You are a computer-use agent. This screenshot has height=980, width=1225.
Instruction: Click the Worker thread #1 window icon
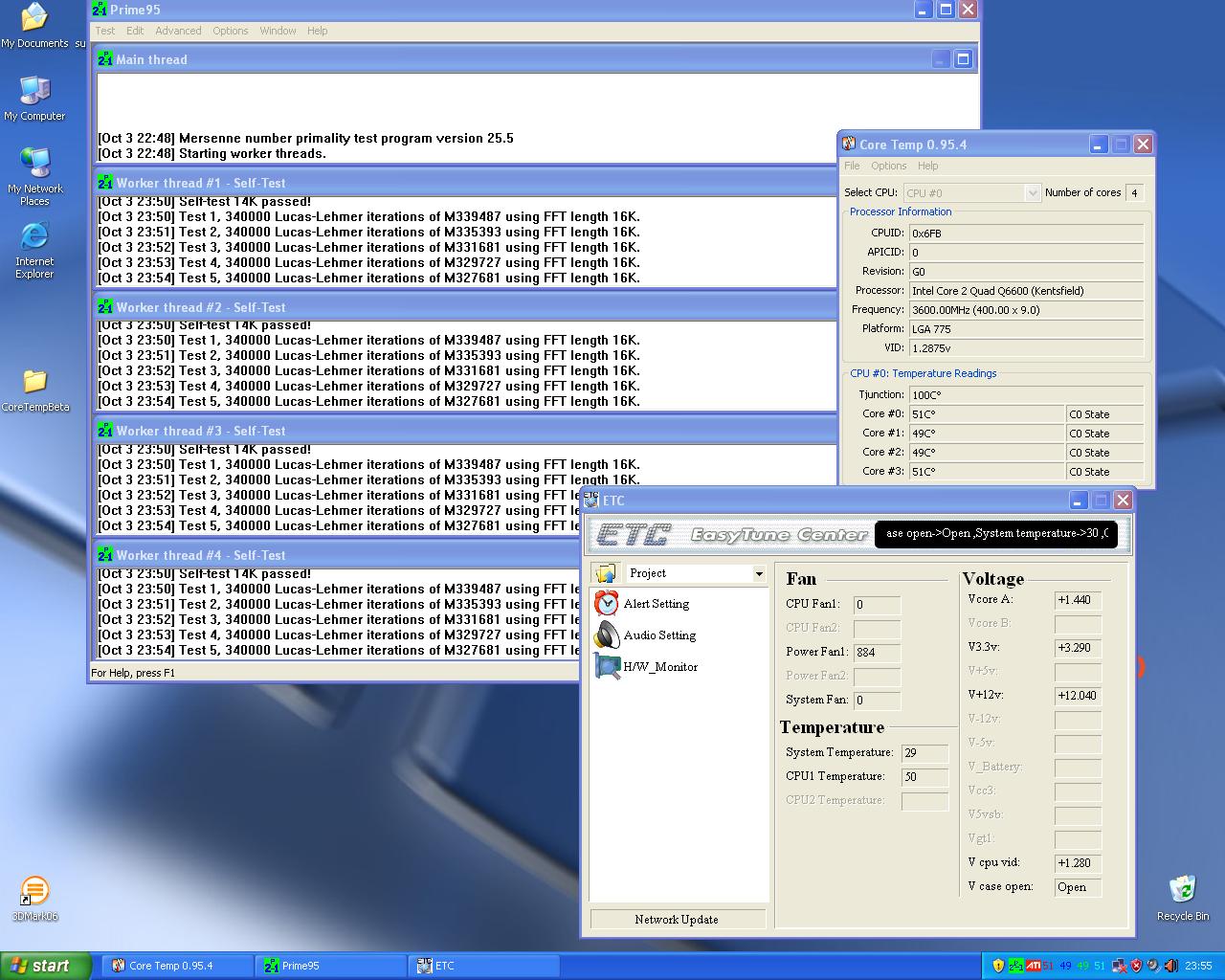(x=105, y=183)
